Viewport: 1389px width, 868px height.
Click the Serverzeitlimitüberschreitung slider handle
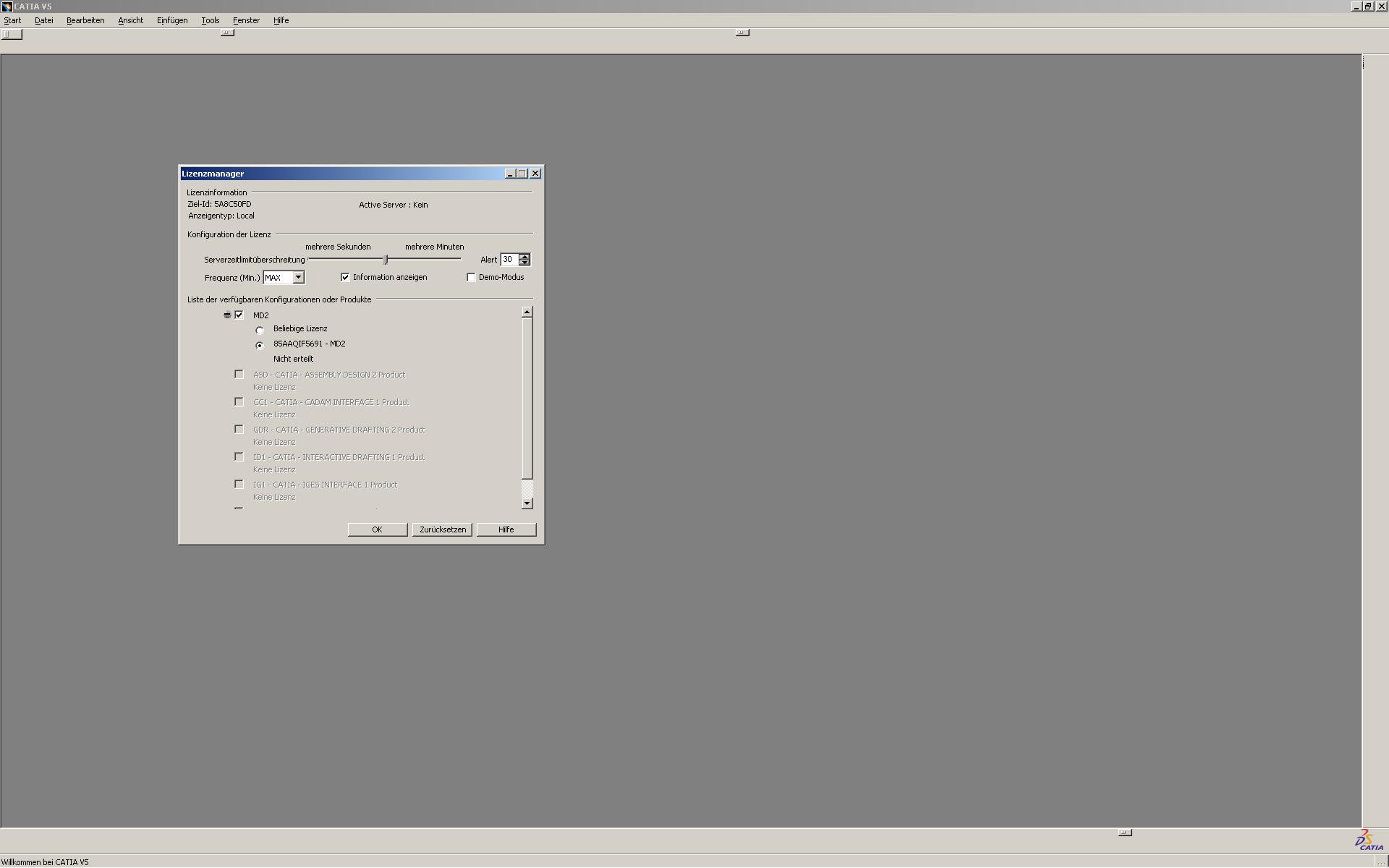tap(386, 259)
